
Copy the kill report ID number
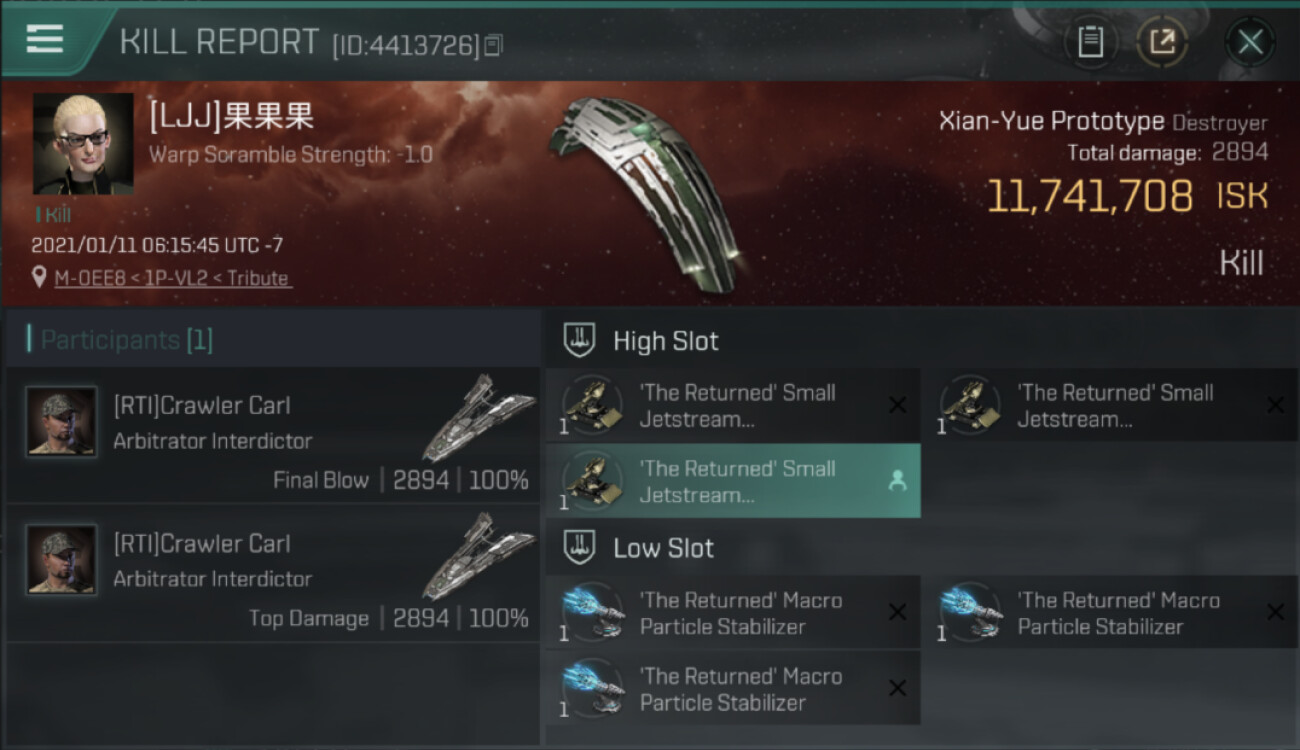click(x=493, y=45)
